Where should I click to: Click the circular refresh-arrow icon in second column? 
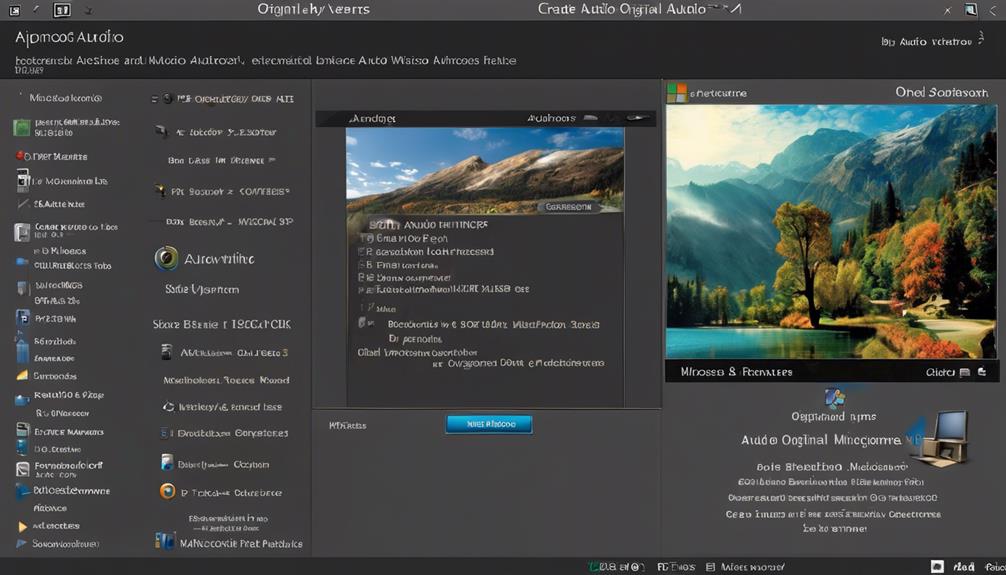168,406
